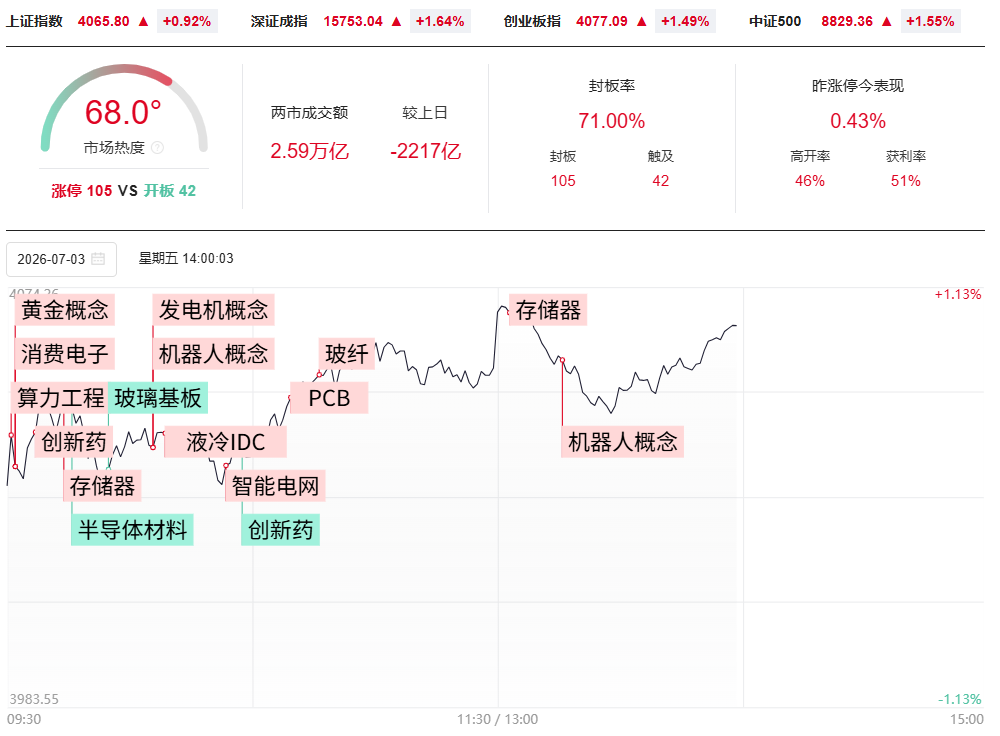
Task: Click the 黄金概念 sector label
Action: (64, 310)
